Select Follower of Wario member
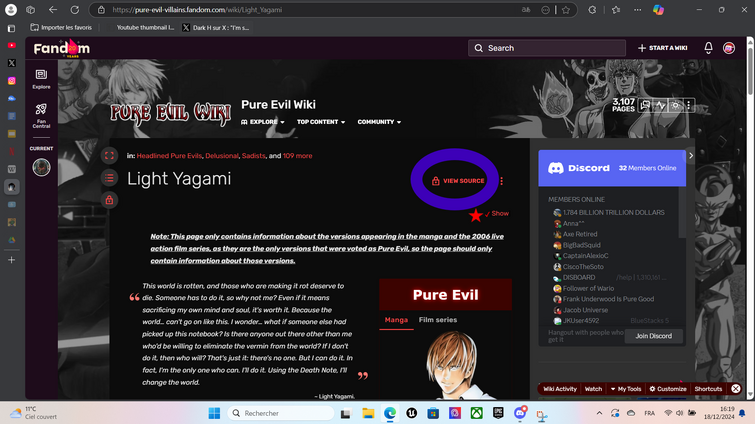This screenshot has width=755, height=424. [x=588, y=288]
